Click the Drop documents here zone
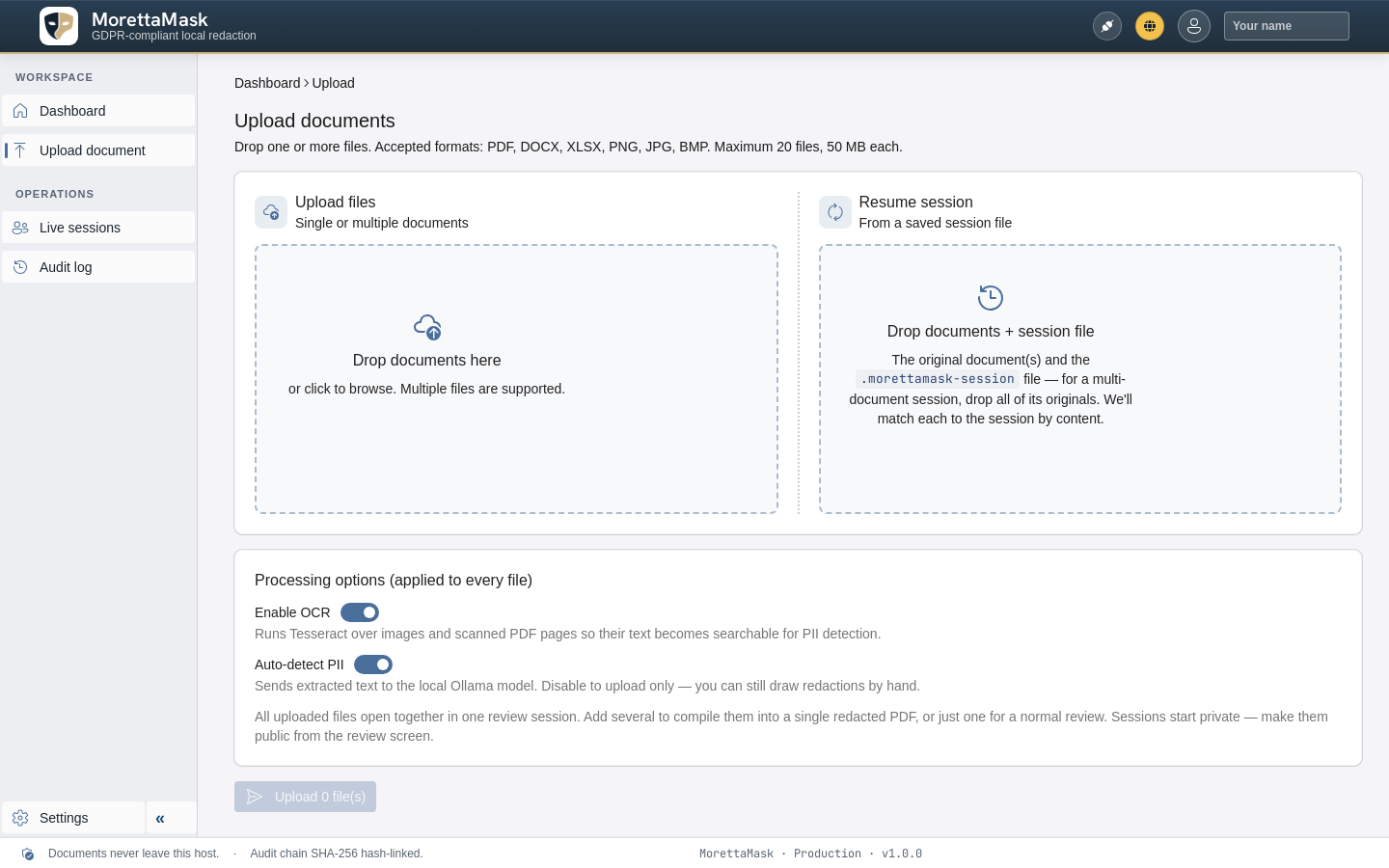The image size is (1389, 868). point(516,379)
